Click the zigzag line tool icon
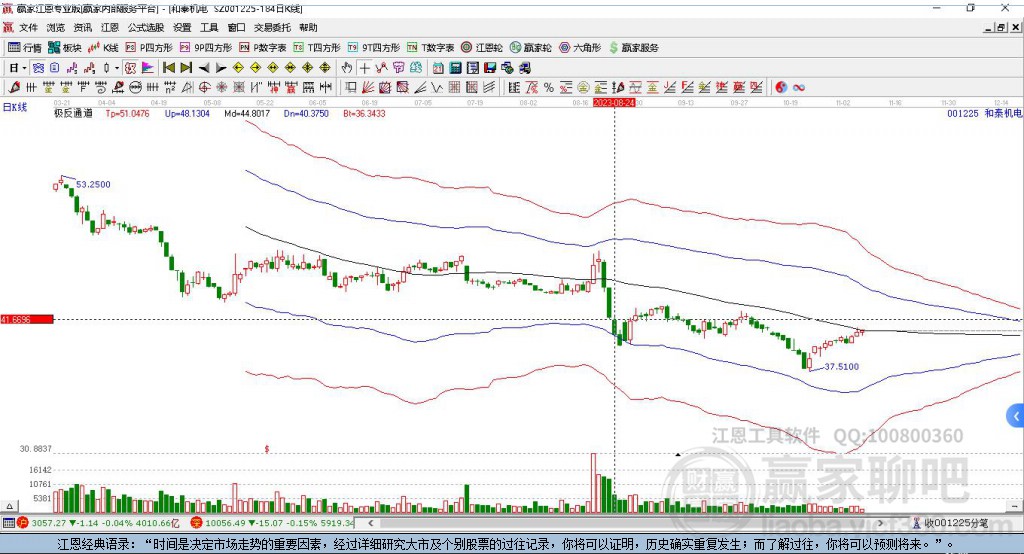The height and width of the screenshot is (554, 1024). point(438,88)
